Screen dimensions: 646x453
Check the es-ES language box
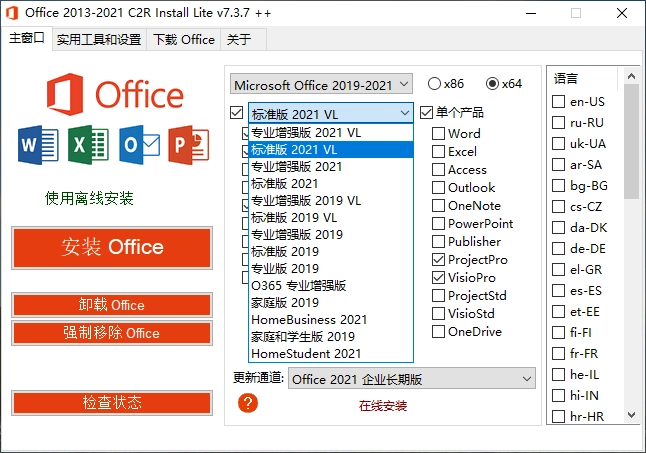coord(558,290)
